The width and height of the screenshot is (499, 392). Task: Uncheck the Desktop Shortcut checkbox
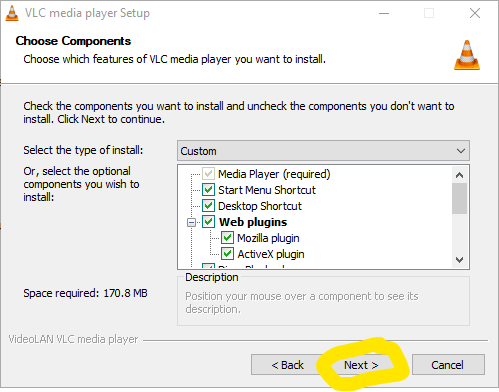(208, 206)
